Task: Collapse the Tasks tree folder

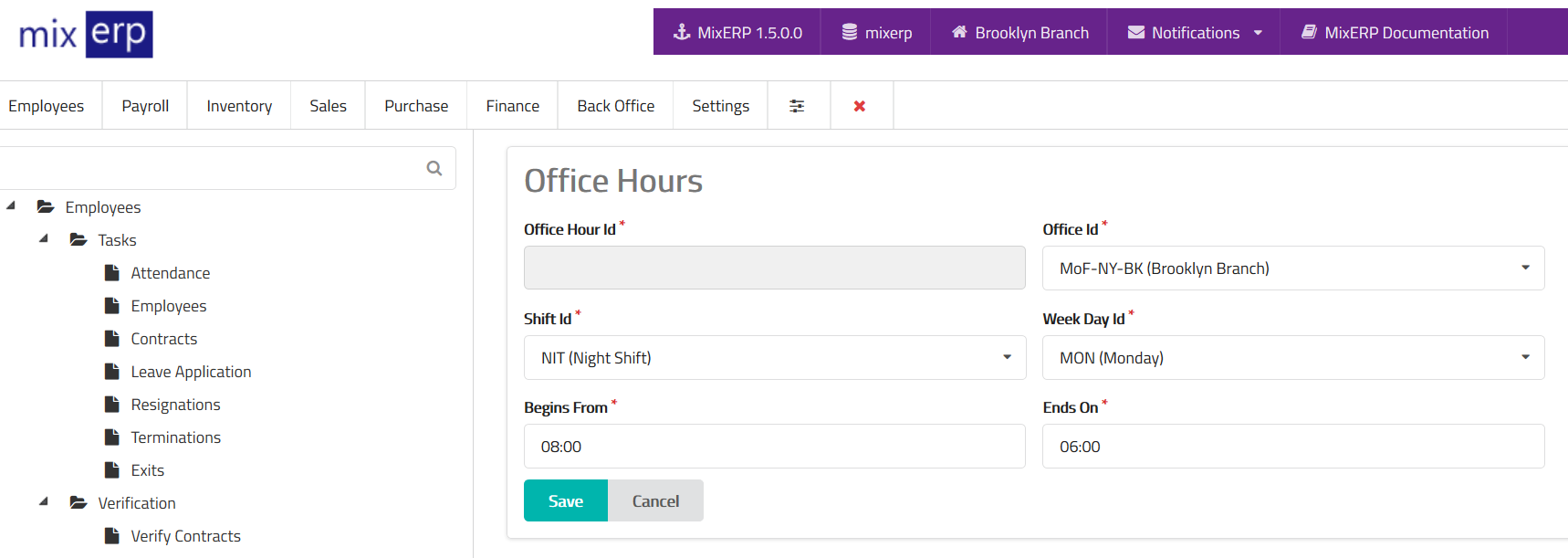Action: click(44, 239)
